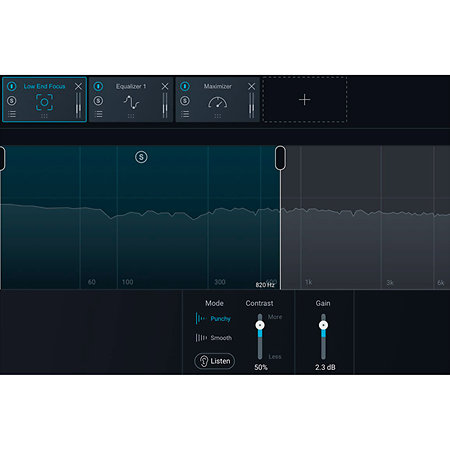
Task: Click the Low End Focus title
Action: pos(44,86)
